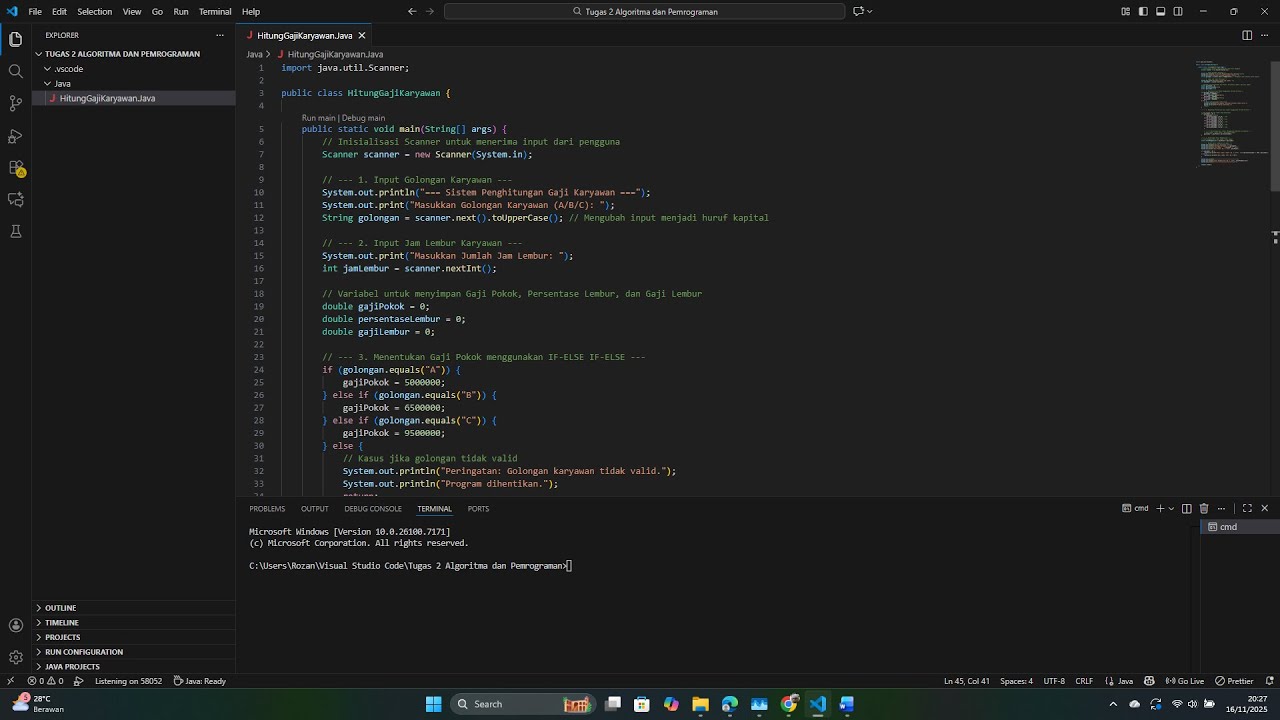
Task: Switch to the OUTPUT panel tab
Action: [315, 509]
